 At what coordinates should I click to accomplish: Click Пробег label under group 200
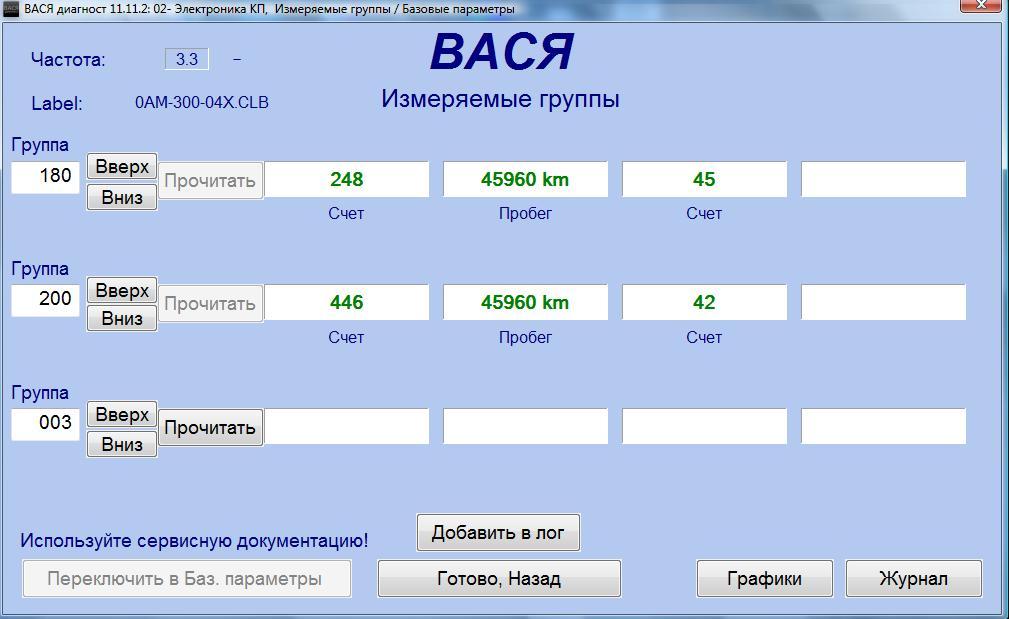(525, 337)
